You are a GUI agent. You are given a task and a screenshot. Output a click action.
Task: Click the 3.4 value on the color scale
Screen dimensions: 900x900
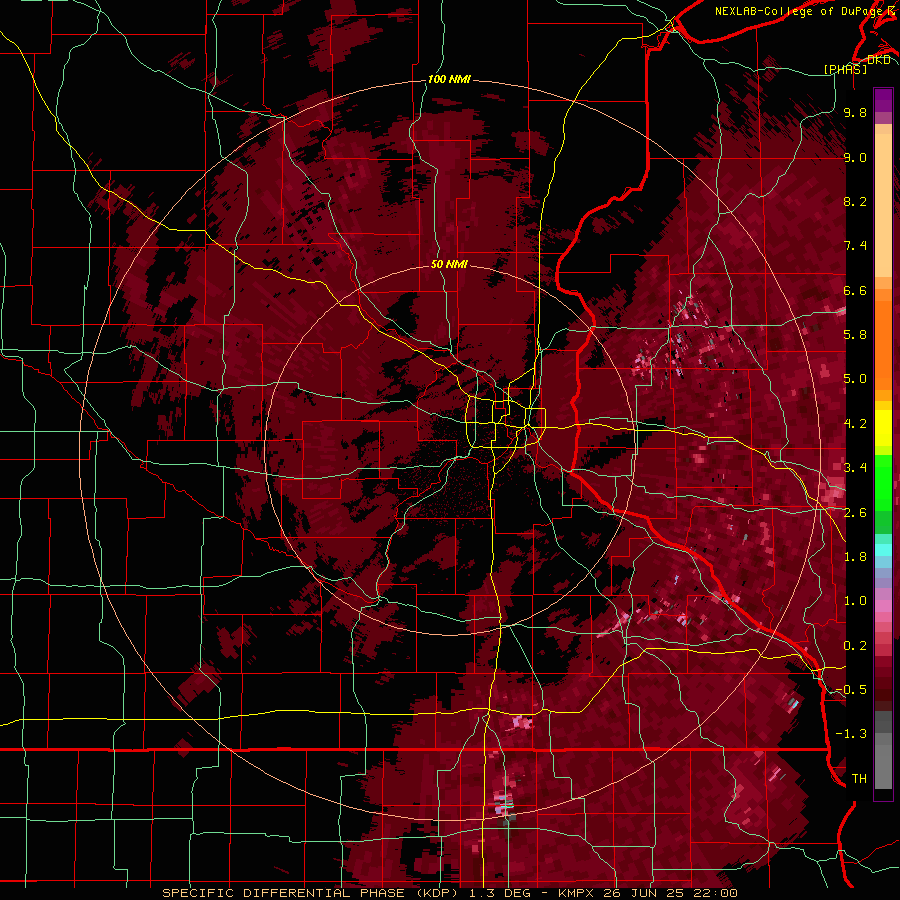[855, 467]
